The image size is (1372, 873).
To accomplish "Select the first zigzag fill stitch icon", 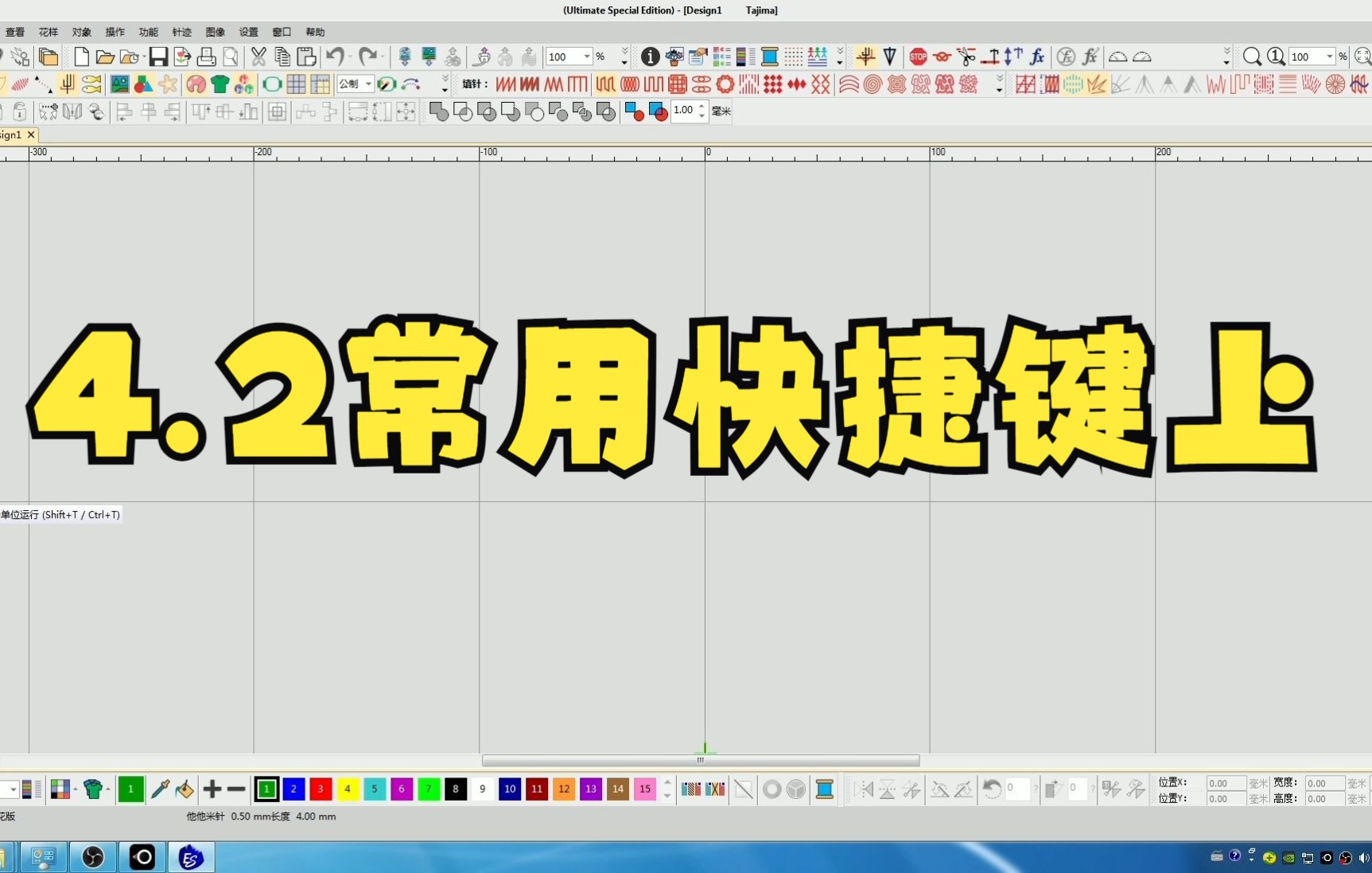I will (x=506, y=84).
